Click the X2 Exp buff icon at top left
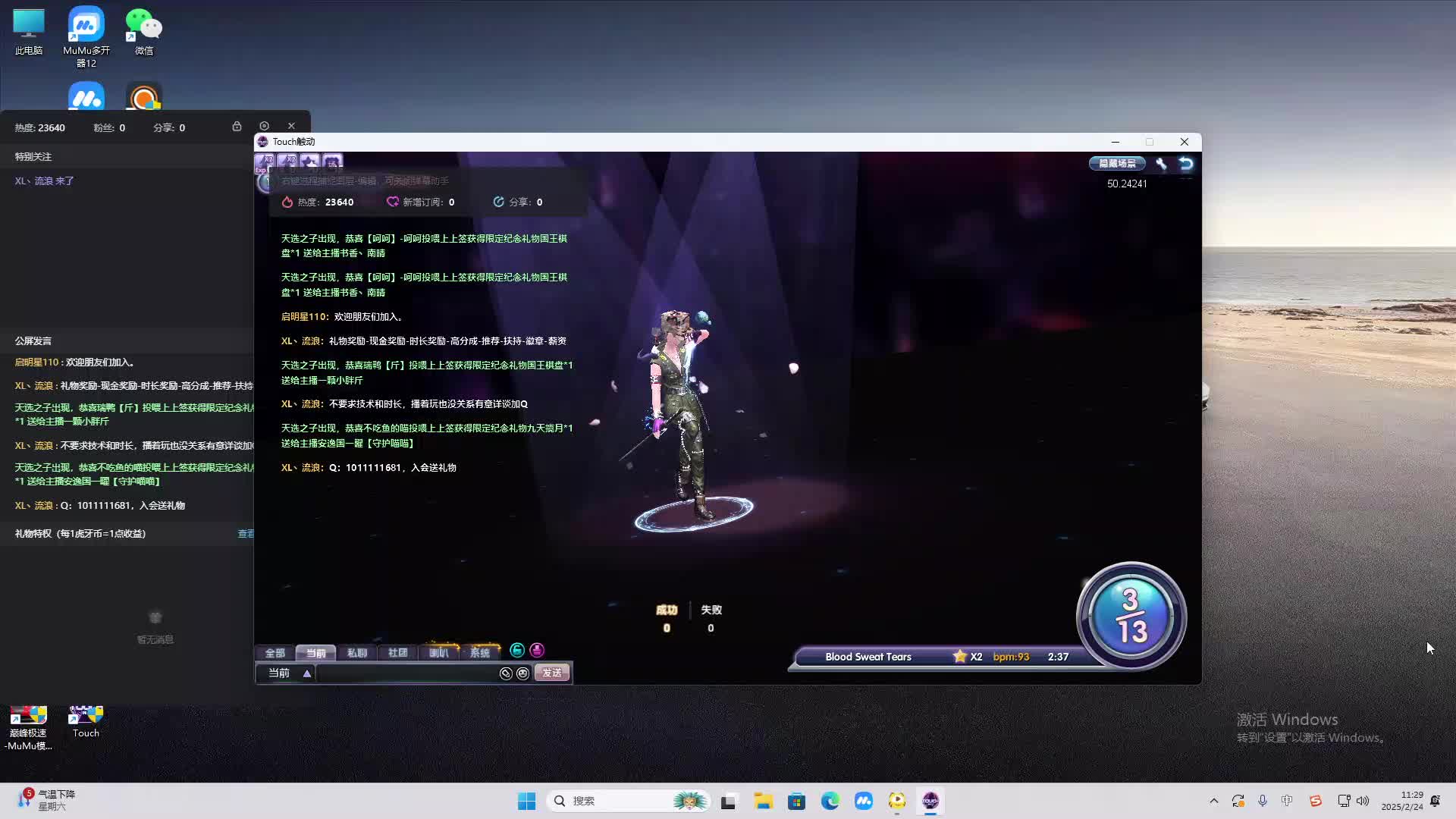 click(265, 161)
